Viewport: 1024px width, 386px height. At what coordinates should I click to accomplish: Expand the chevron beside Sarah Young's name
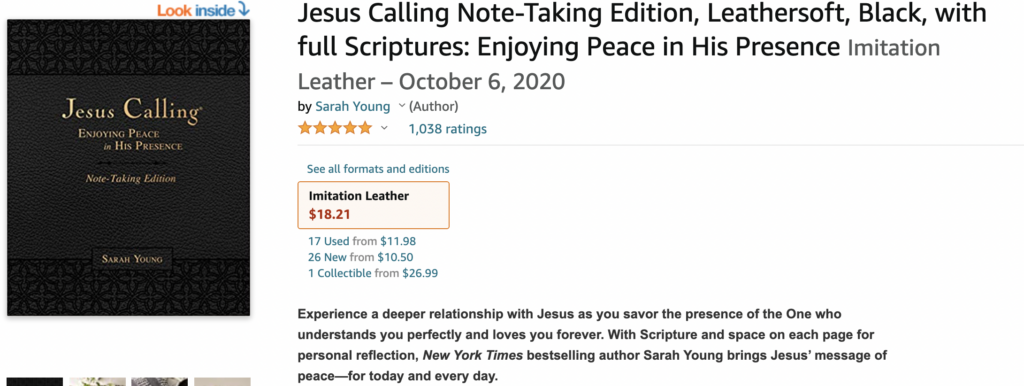(x=402, y=106)
